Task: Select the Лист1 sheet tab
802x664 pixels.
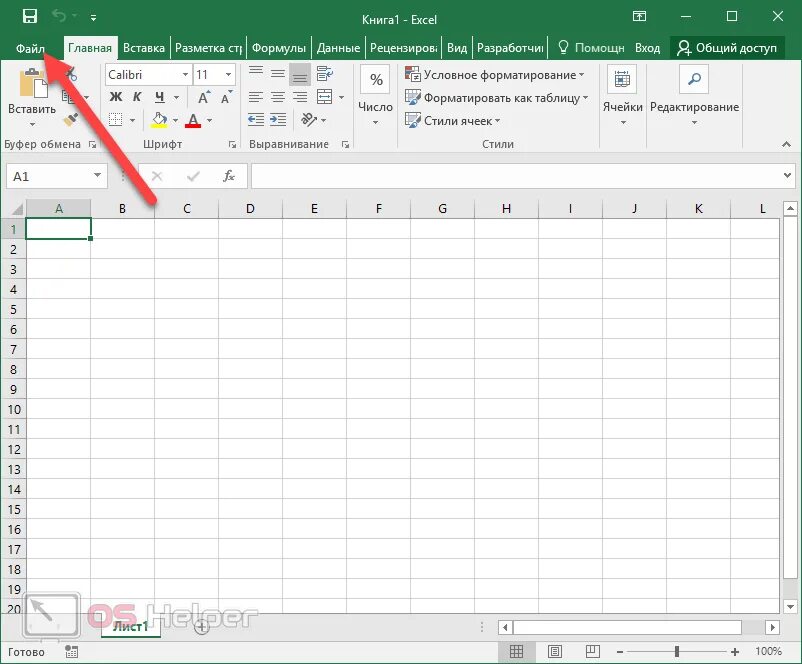Action: (x=130, y=626)
